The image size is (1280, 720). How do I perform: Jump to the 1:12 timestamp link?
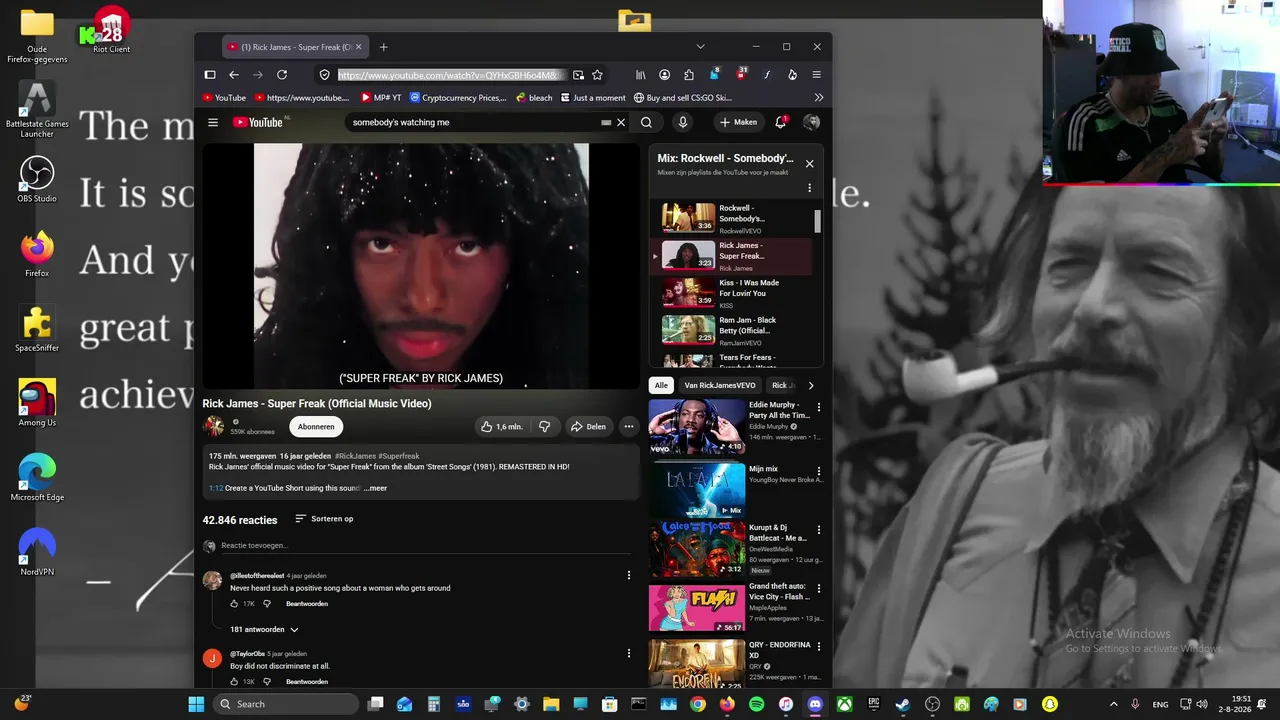pyautogui.click(x=216, y=488)
